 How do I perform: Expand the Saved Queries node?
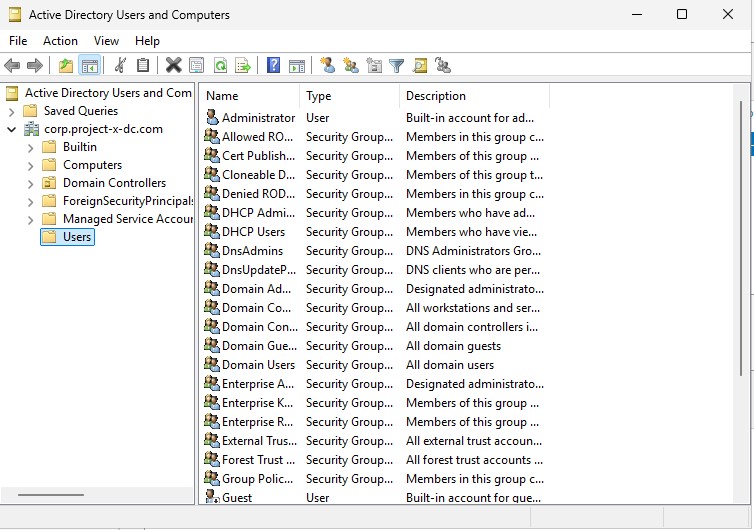tap(11, 111)
